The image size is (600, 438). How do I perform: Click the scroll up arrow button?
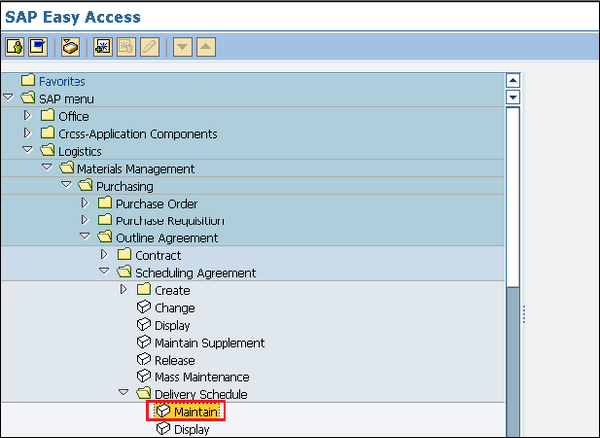coord(513,81)
